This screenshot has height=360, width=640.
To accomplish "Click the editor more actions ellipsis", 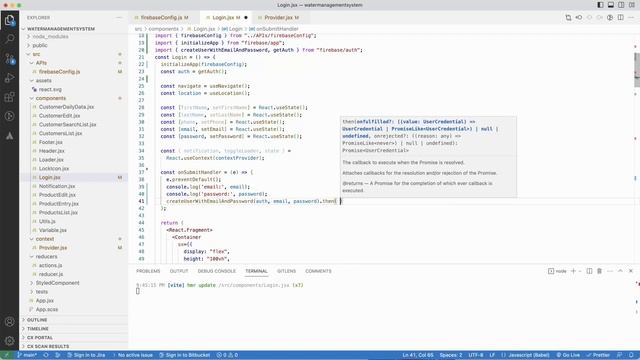I will click(631, 18).
